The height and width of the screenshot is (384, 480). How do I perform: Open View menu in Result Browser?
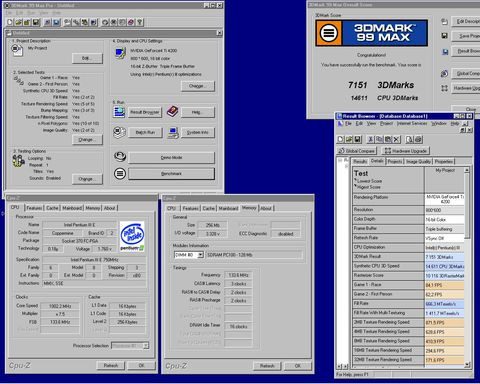[x=371, y=124]
